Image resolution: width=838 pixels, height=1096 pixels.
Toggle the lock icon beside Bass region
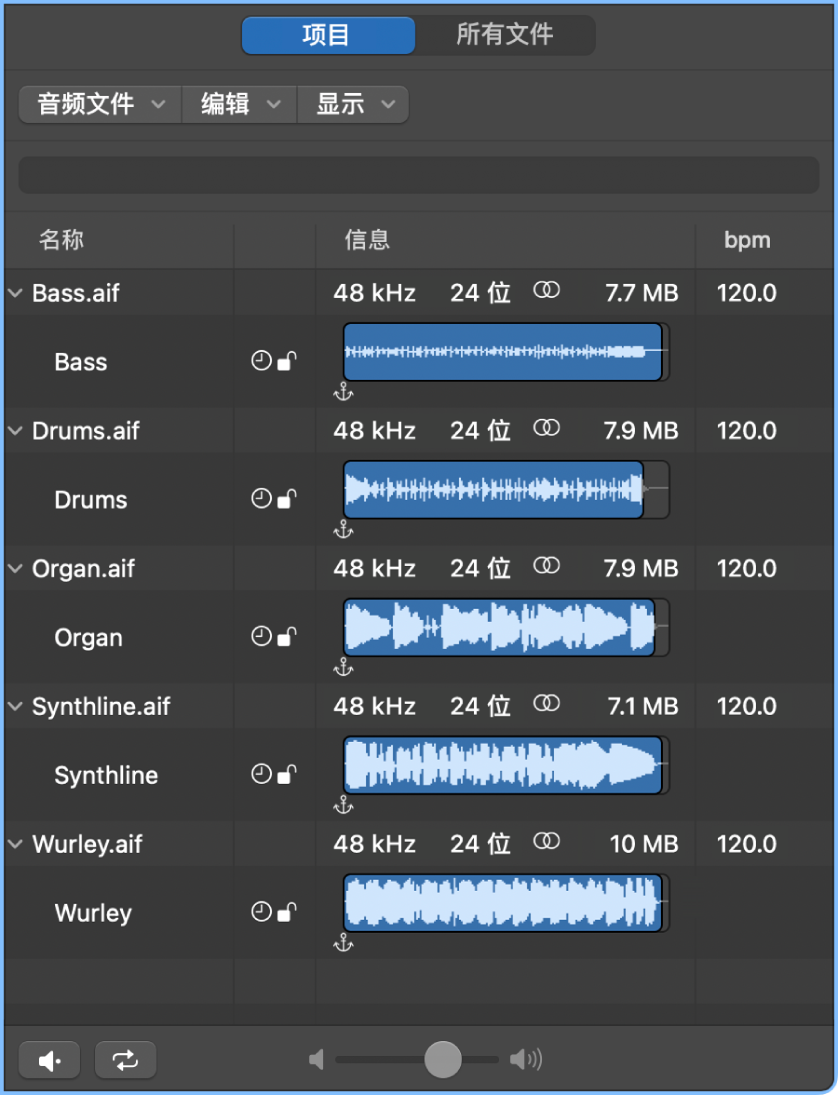pos(287,362)
